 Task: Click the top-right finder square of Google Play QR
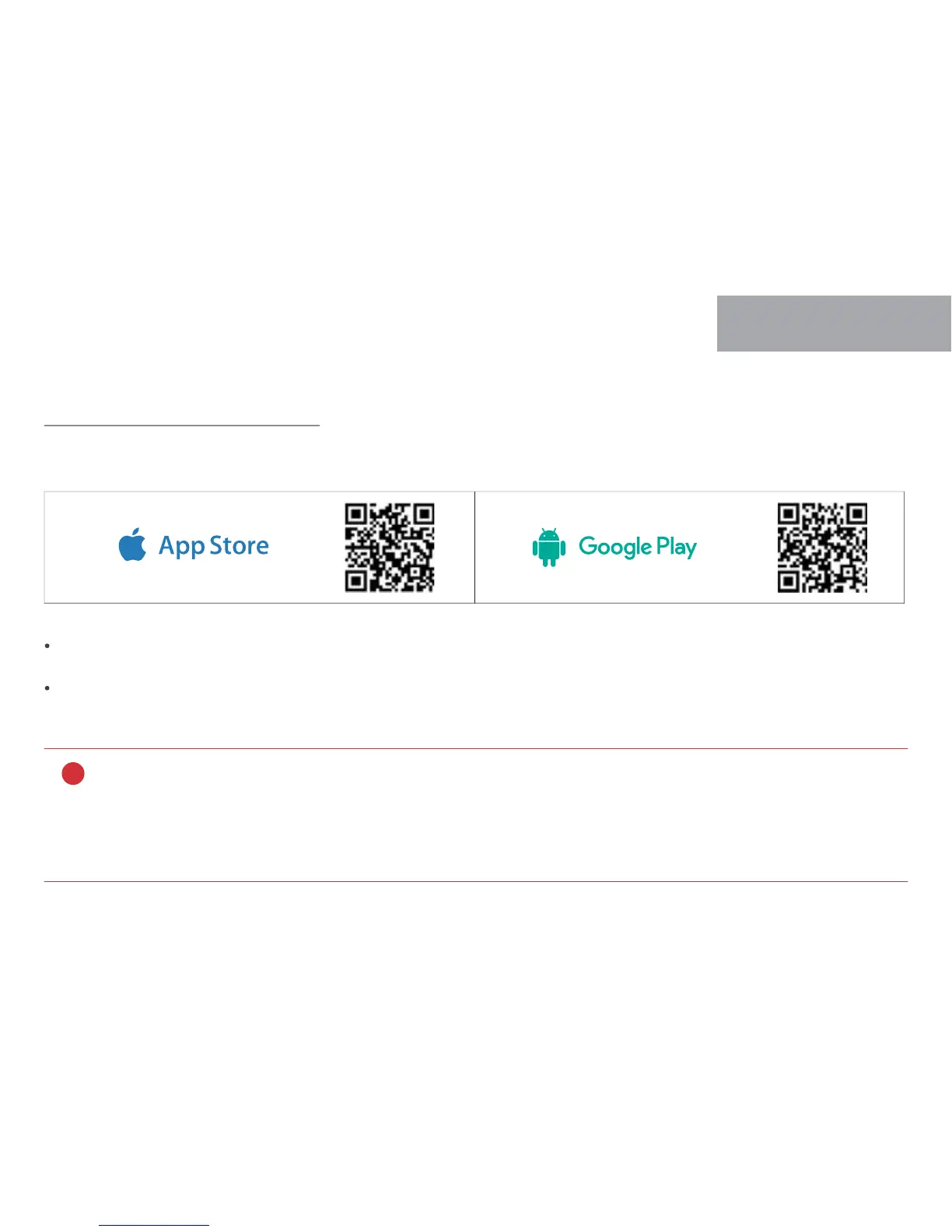coord(856,515)
